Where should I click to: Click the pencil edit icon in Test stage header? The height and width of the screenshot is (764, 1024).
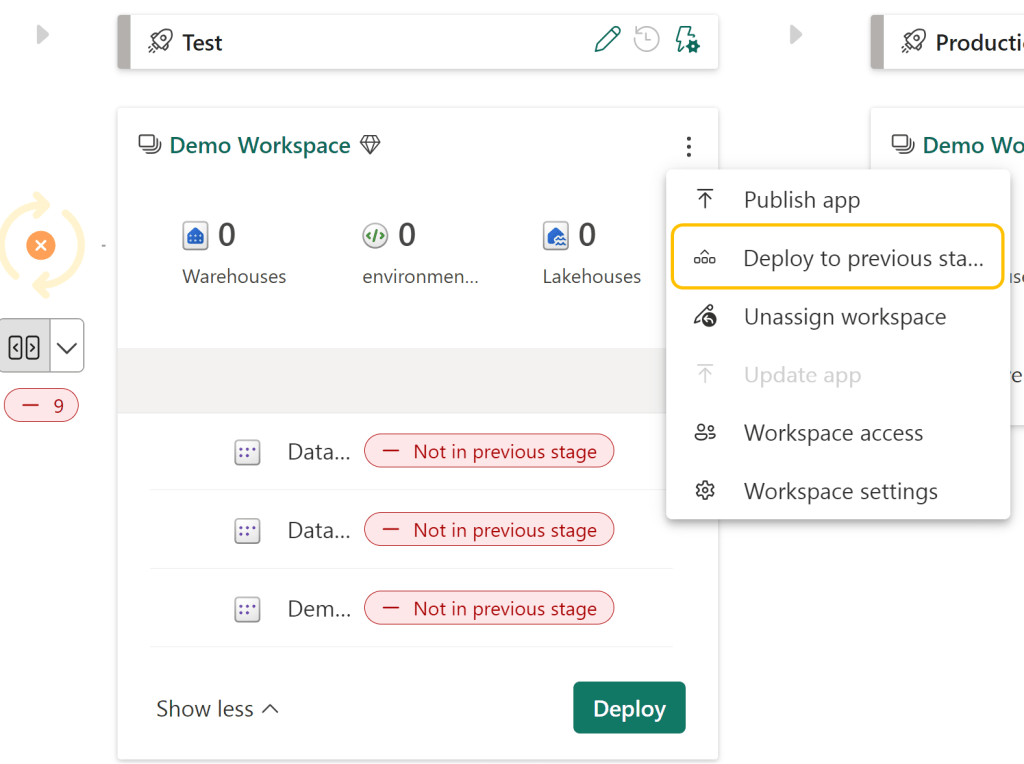(x=607, y=40)
